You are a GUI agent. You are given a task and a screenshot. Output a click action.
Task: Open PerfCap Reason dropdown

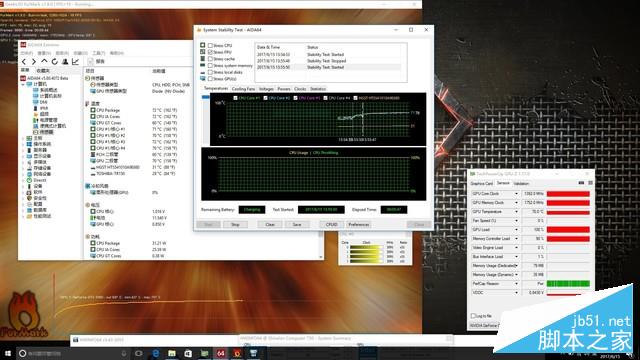click(516, 284)
